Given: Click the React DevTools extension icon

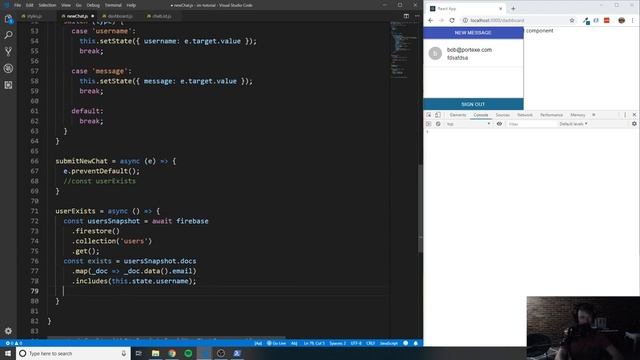Looking at the screenshot, I should tap(596, 20).
